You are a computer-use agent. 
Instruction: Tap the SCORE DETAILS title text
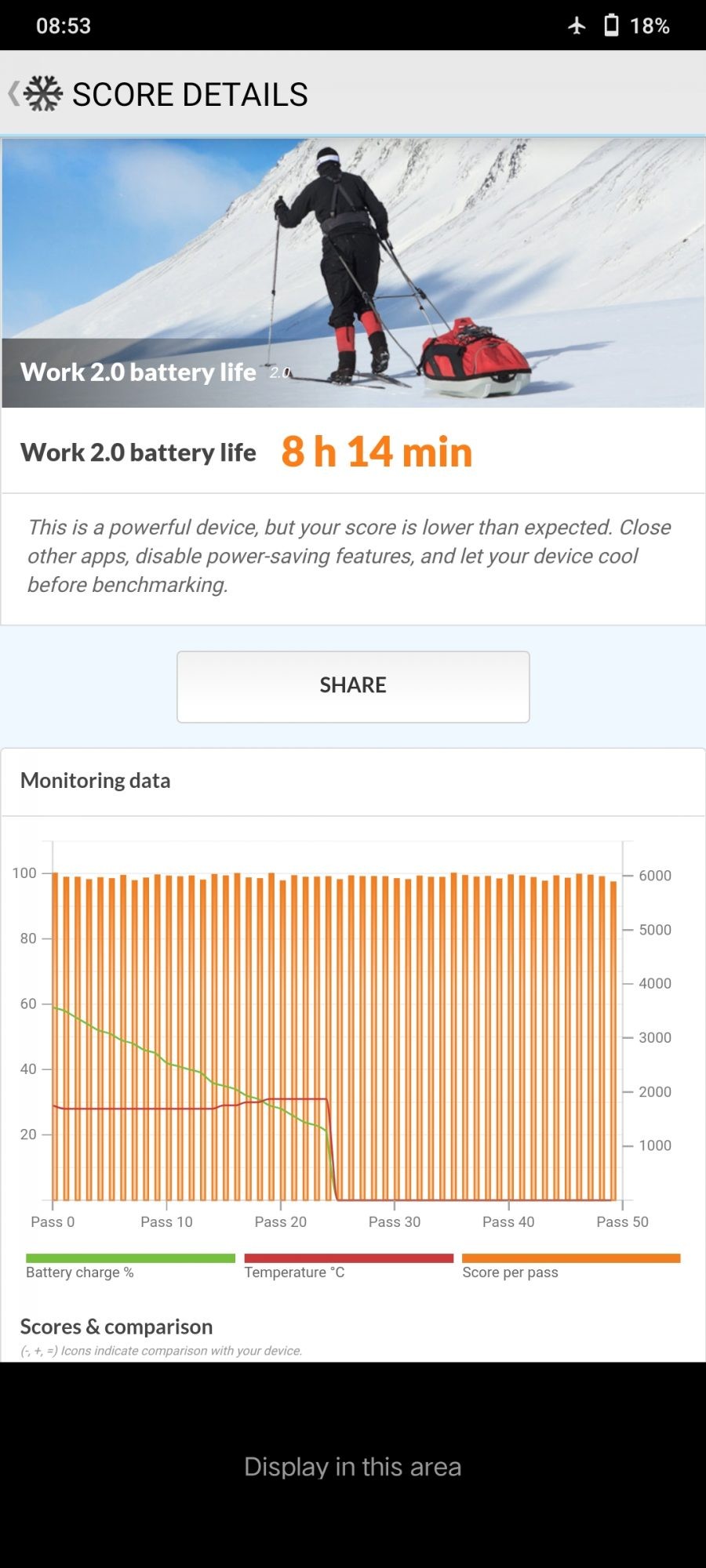tap(190, 95)
